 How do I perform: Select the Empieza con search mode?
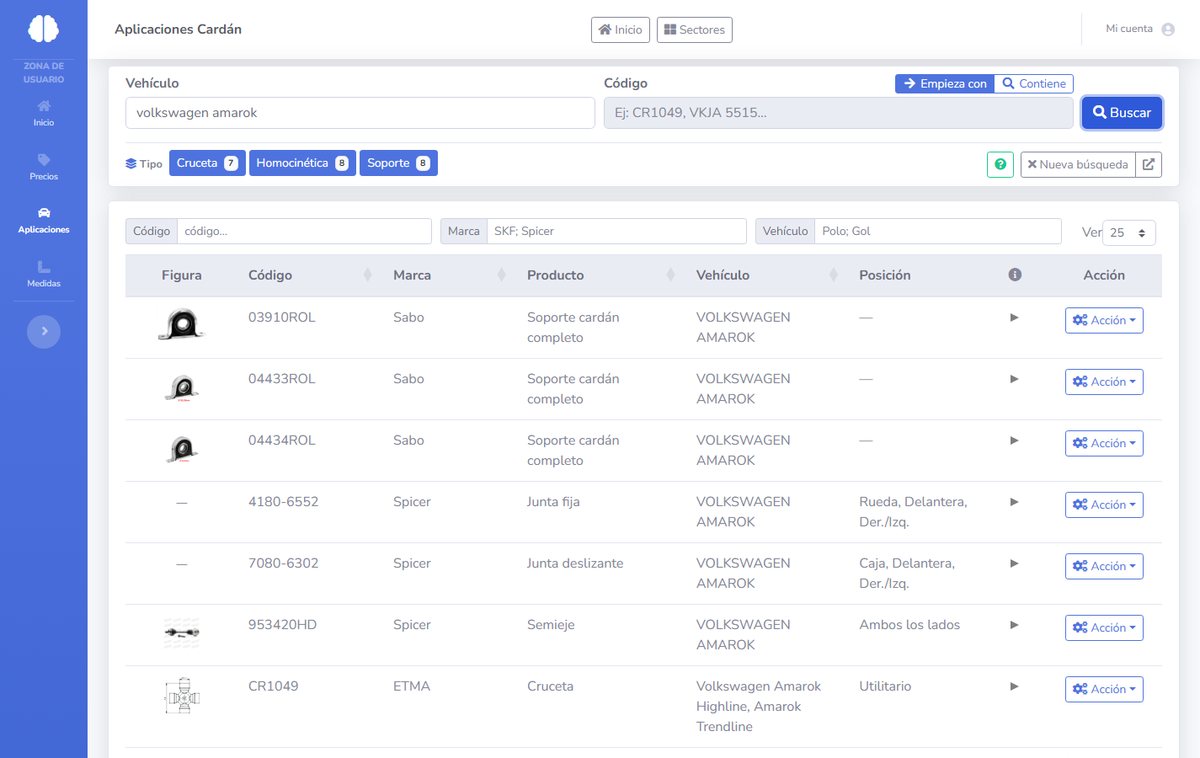pyautogui.click(x=945, y=84)
